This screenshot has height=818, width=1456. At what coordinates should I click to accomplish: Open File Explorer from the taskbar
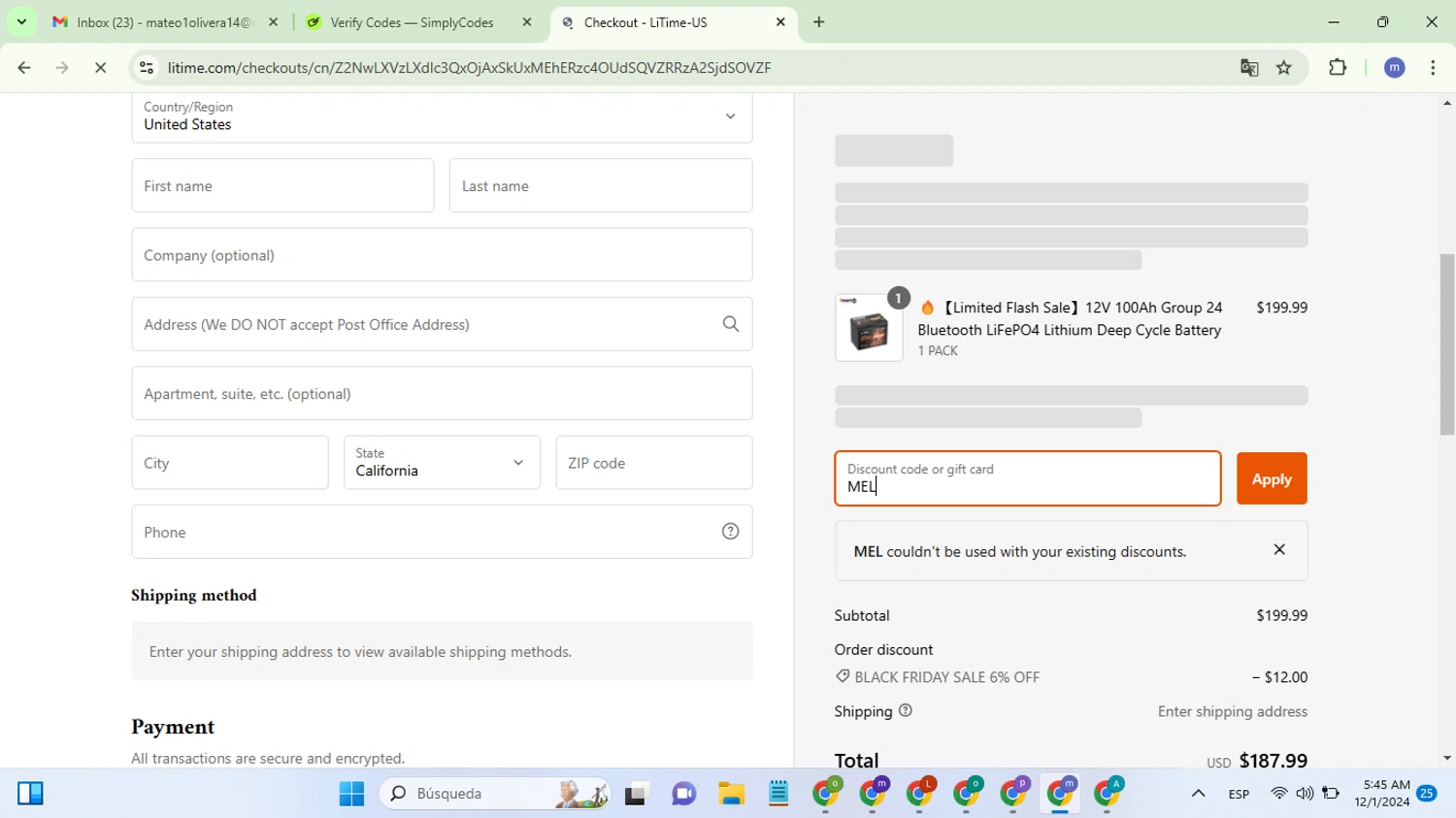[x=731, y=794]
